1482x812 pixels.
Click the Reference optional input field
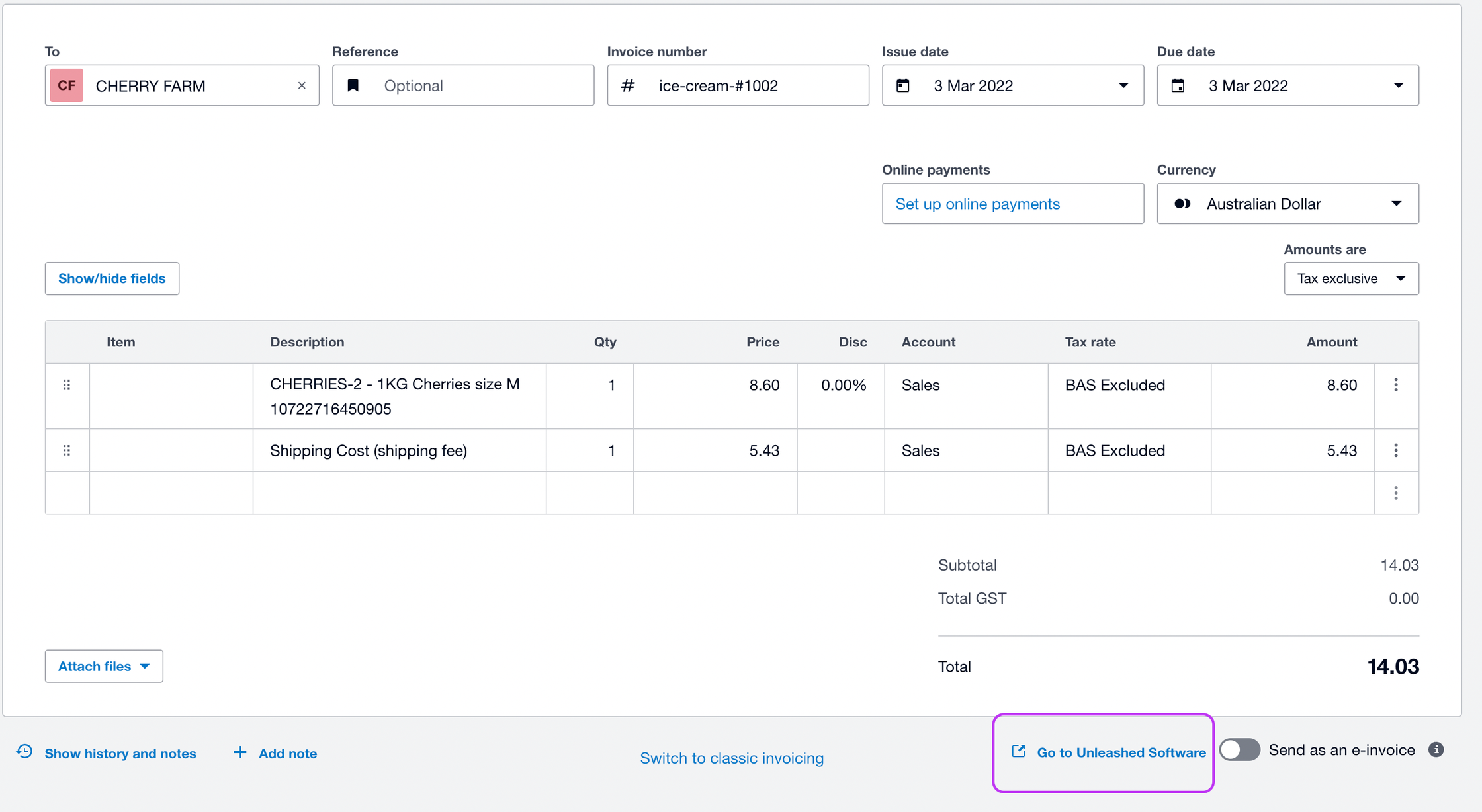[x=463, y=85]
